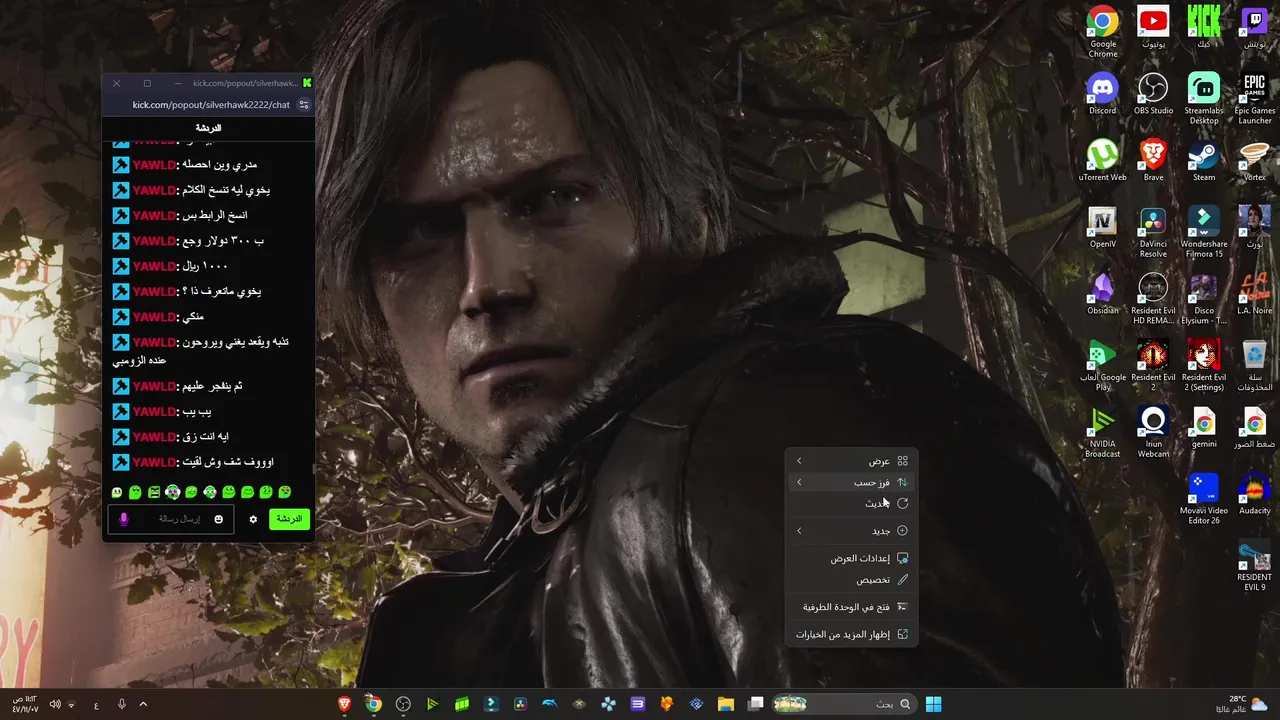Select the Disco Elysium desktop icon
Image resolution: width=1280 pixels, height=720 pixels.
1204,298
